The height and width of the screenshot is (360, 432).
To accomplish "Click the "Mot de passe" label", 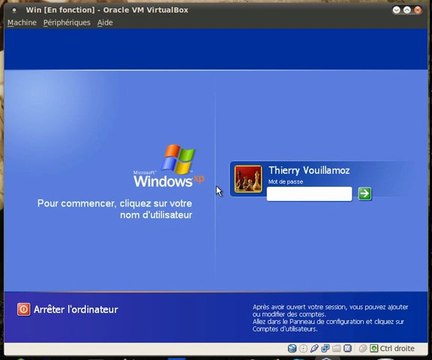I will (x=286, y=182).
